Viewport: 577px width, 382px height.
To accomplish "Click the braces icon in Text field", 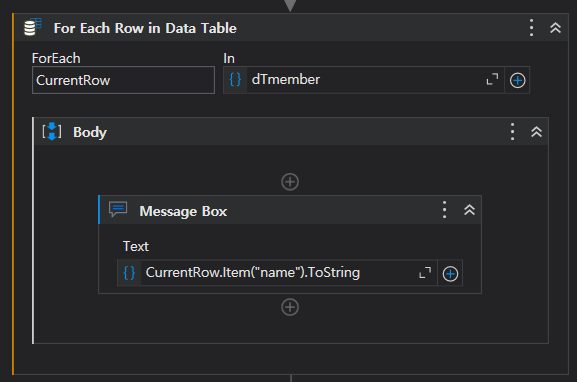I will pos(129,273).
